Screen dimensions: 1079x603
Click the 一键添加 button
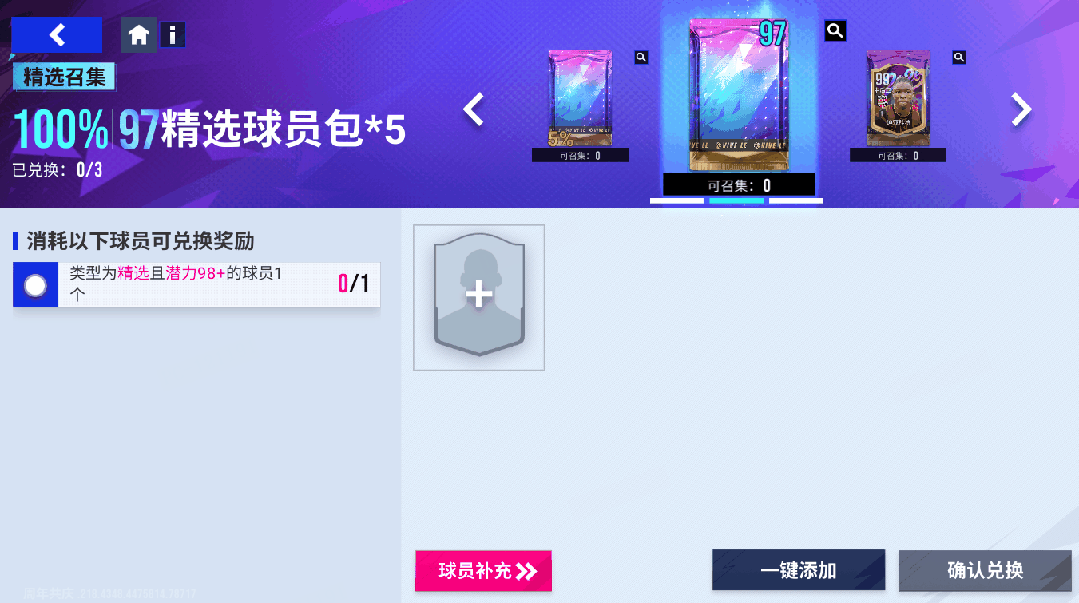(x=798, y=570)
